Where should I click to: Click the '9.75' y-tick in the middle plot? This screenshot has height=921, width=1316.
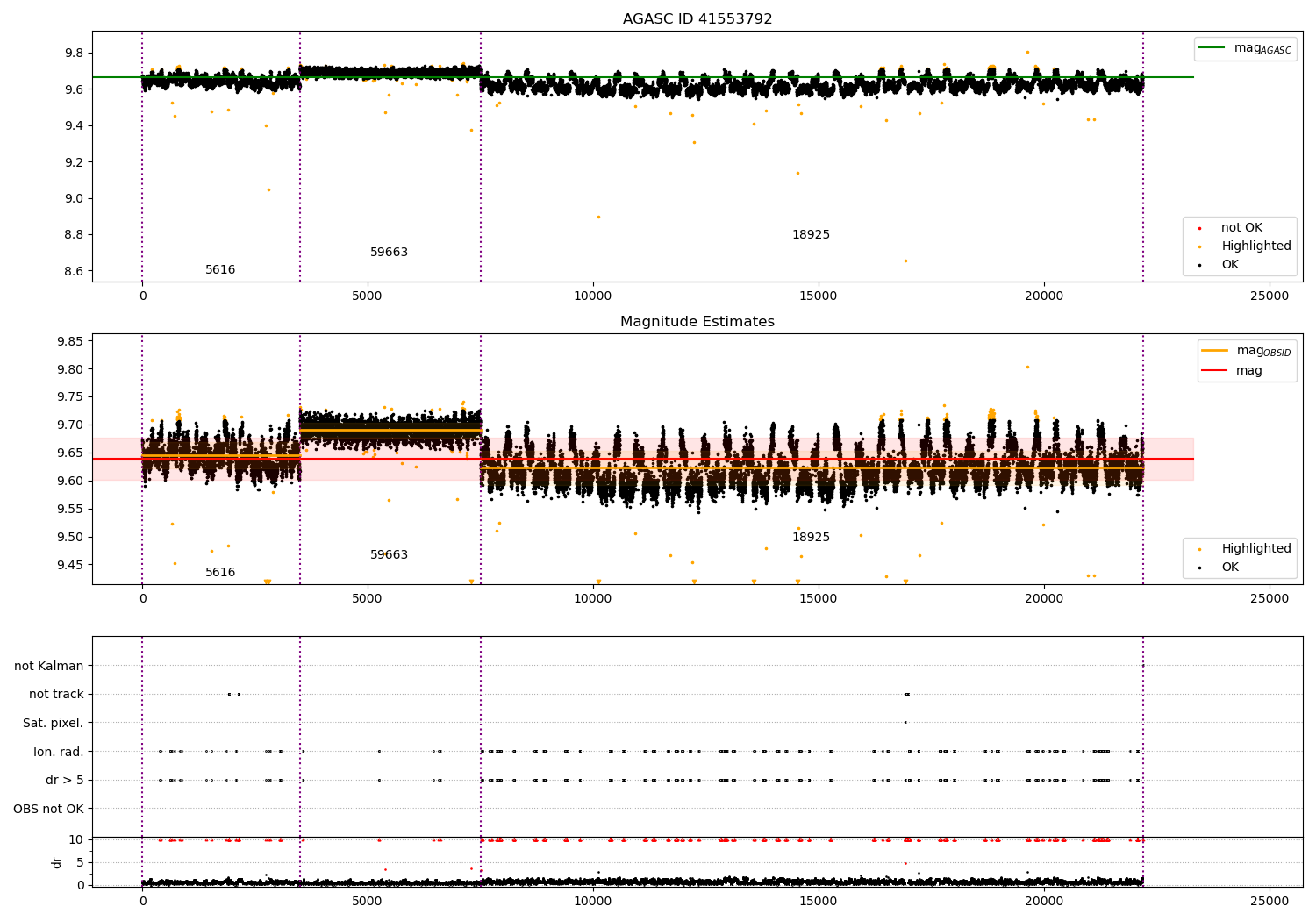pyautogui.click(x=70, y=397)
